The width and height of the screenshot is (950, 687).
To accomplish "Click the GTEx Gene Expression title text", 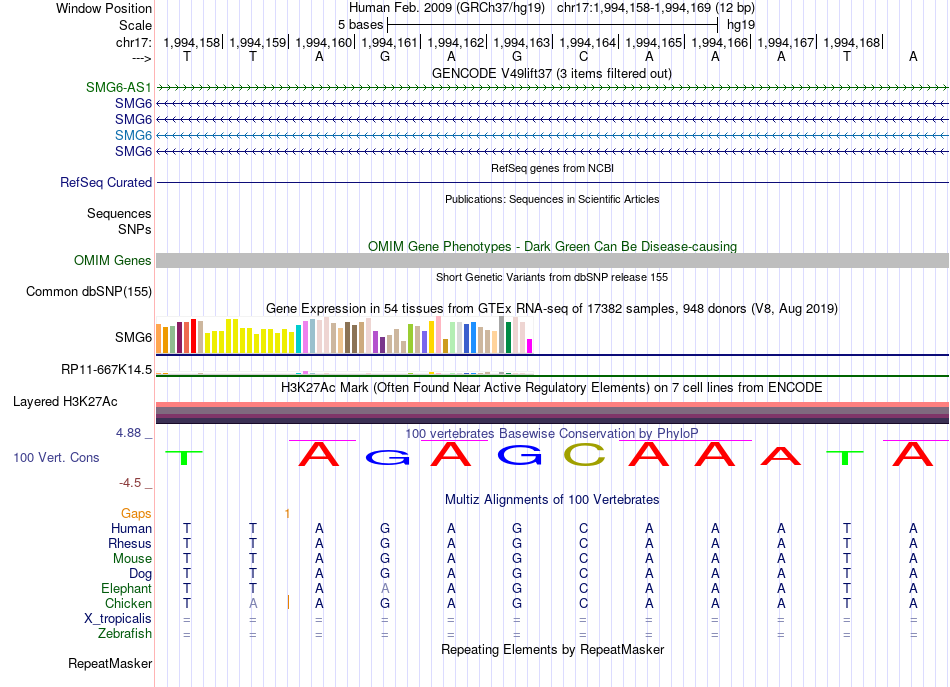I will click(551, 308).
